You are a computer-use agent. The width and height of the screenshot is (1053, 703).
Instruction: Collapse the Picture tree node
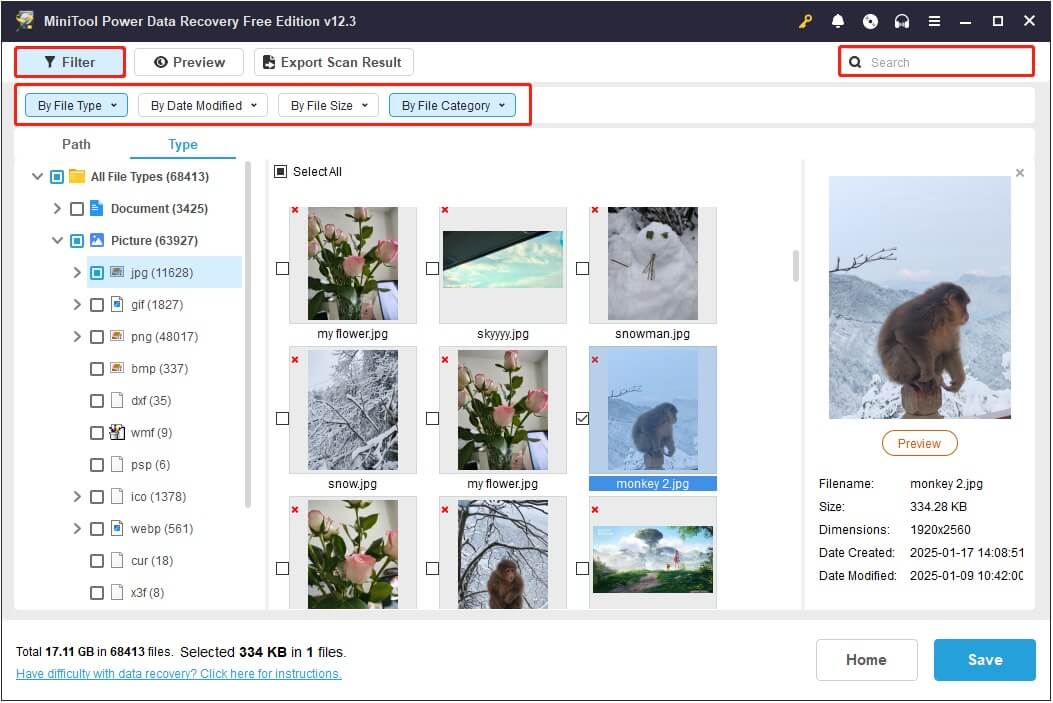point(57,240)
